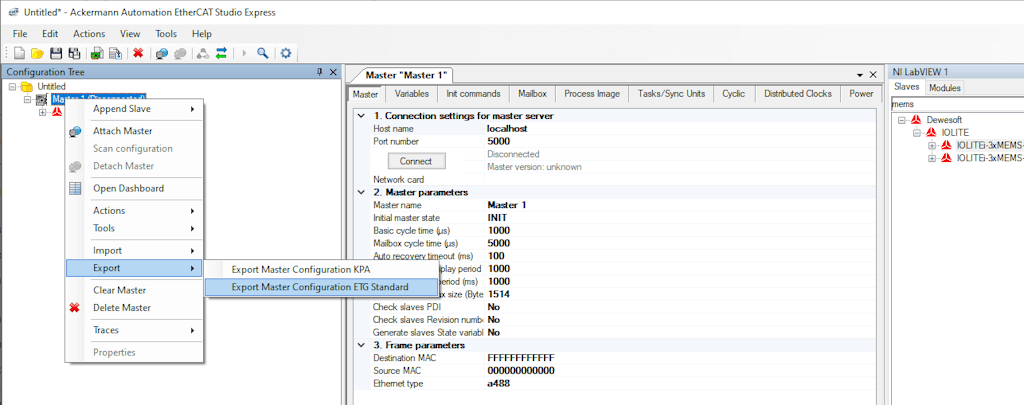The height and width of the screenshot is (405, 1024).
Task: Click the Ethernet type value a488
Action: coord(499,384)
